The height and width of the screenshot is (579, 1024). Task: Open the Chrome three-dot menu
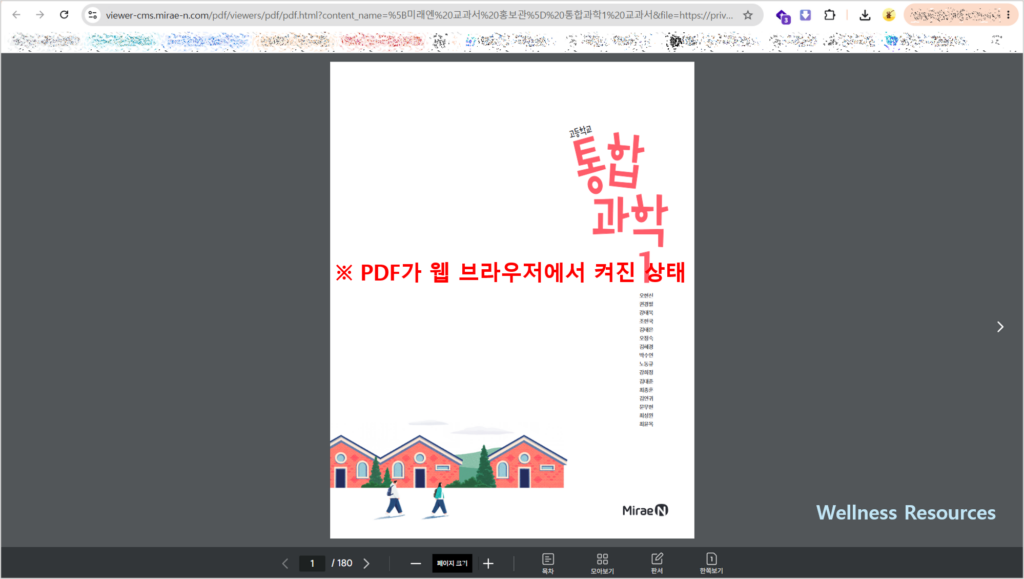pos(1008,14)
